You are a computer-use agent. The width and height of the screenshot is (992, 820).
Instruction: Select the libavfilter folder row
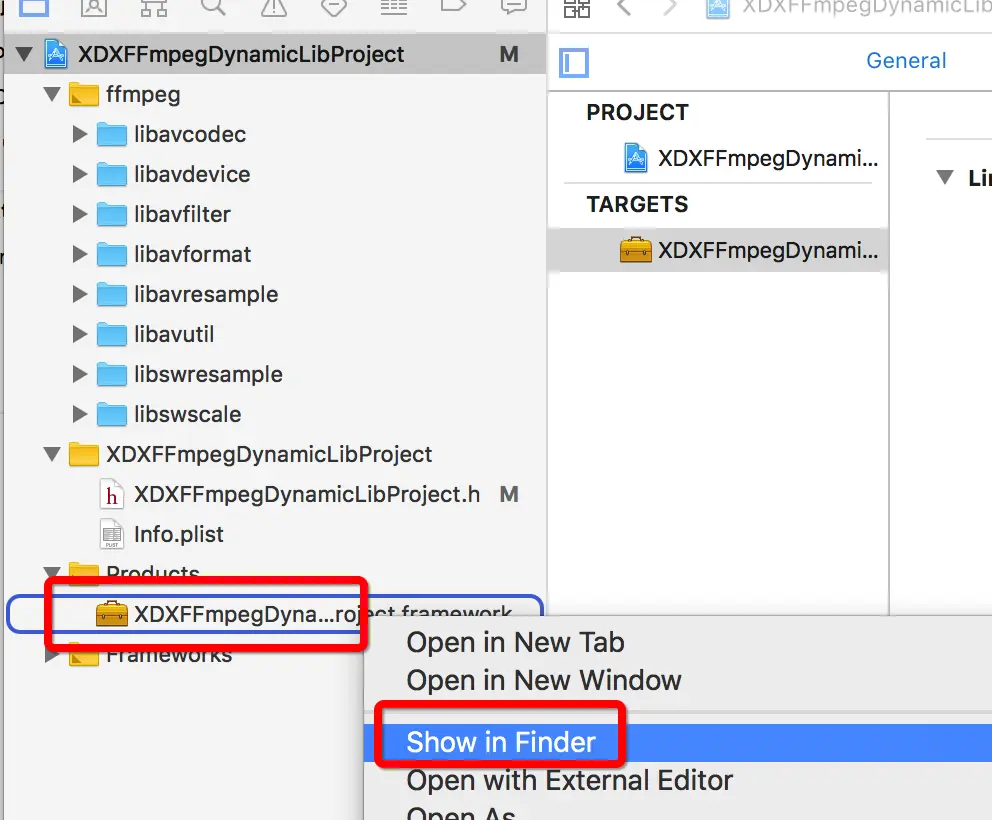point(275,214)
